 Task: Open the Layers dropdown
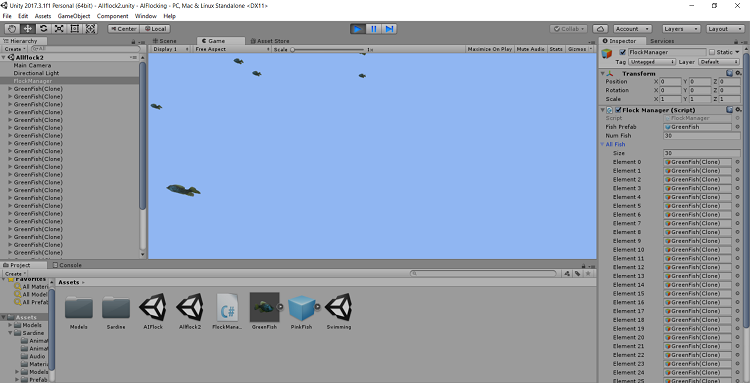(x=682, y=29)
